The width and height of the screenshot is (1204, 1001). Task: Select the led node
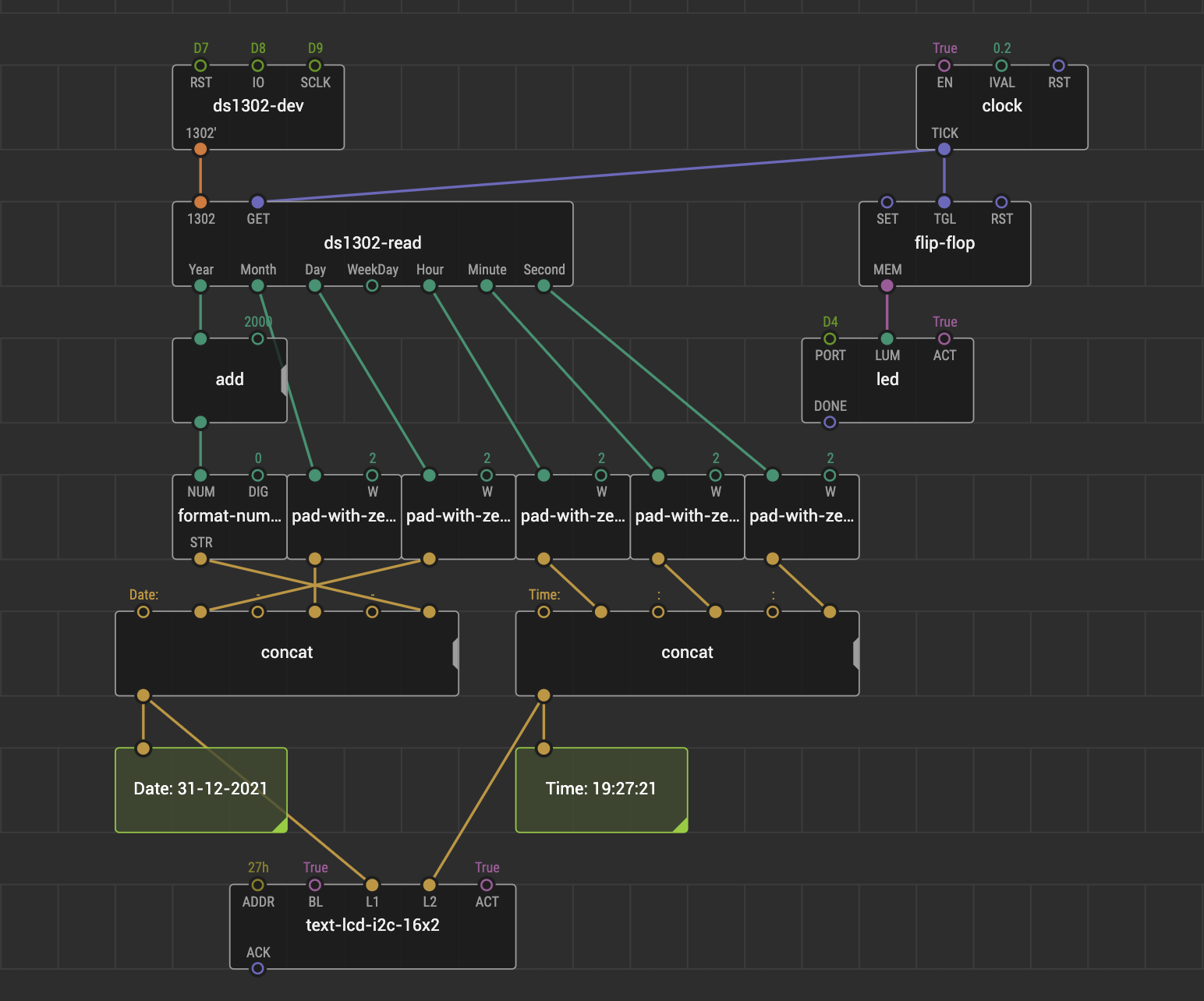887,380
